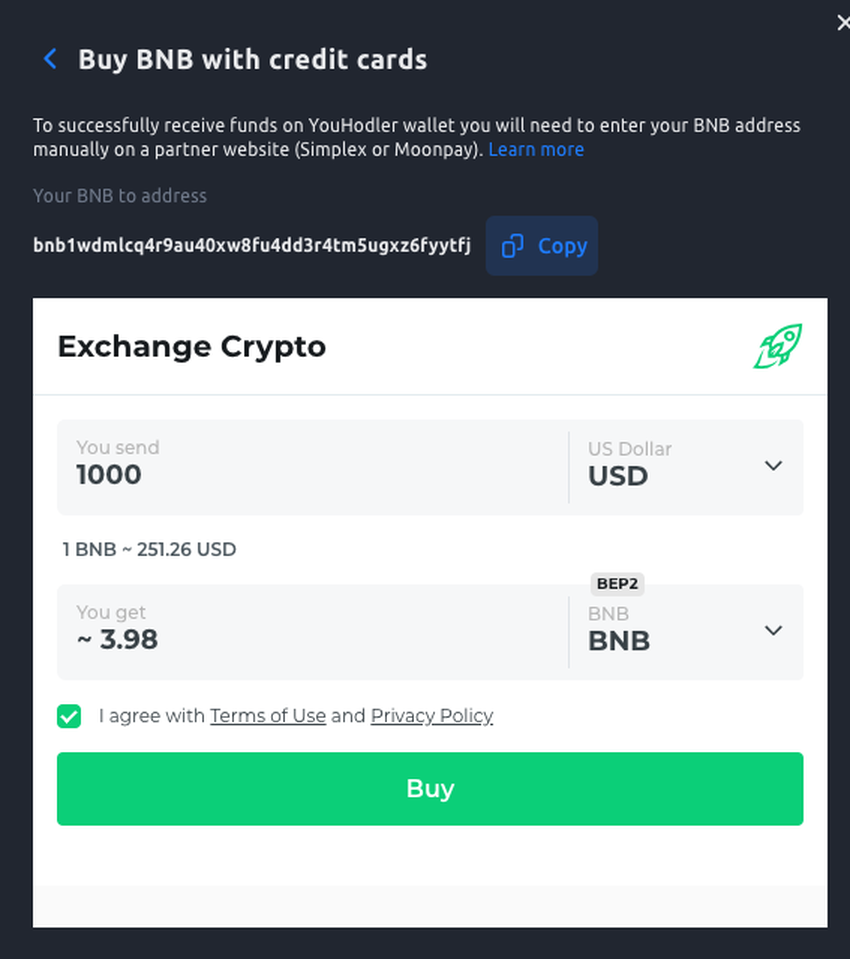Click the 1 BNB exchange rate text
Image resolution: width=850 pixels, height=959 pixels.
click(149, 549)
